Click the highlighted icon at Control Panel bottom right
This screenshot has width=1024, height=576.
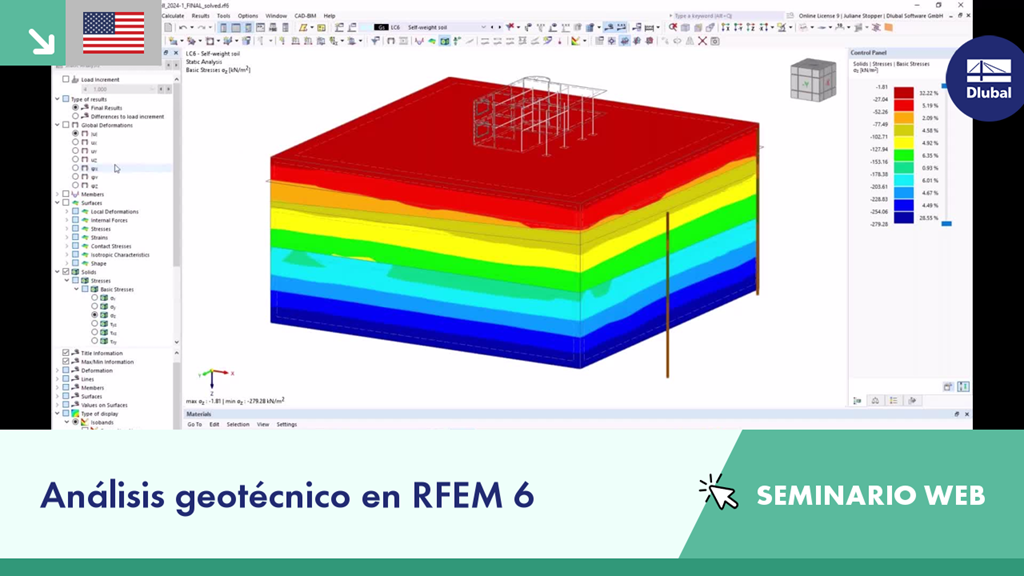click(963, 387)
